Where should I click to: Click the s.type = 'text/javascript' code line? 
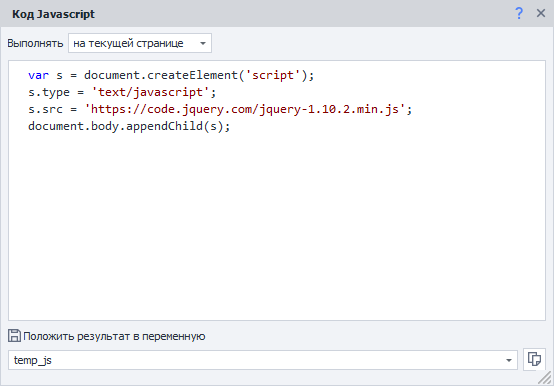122,92
